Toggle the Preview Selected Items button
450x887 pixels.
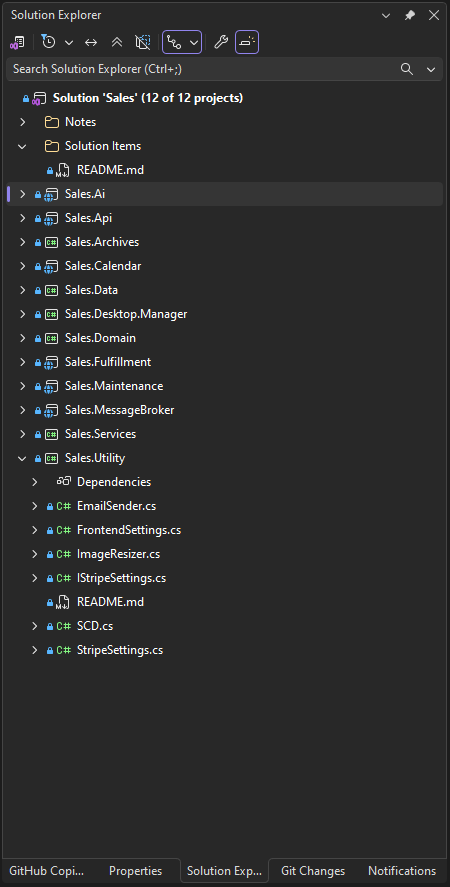click(x=247, y=42)
